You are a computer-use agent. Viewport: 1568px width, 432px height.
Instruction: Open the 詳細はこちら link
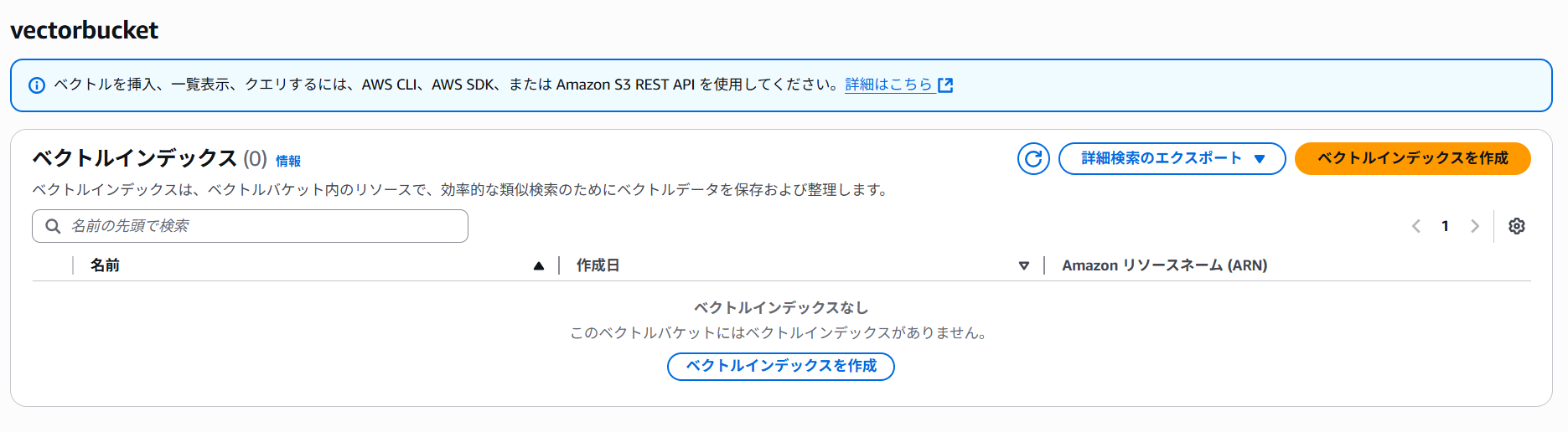888,85
